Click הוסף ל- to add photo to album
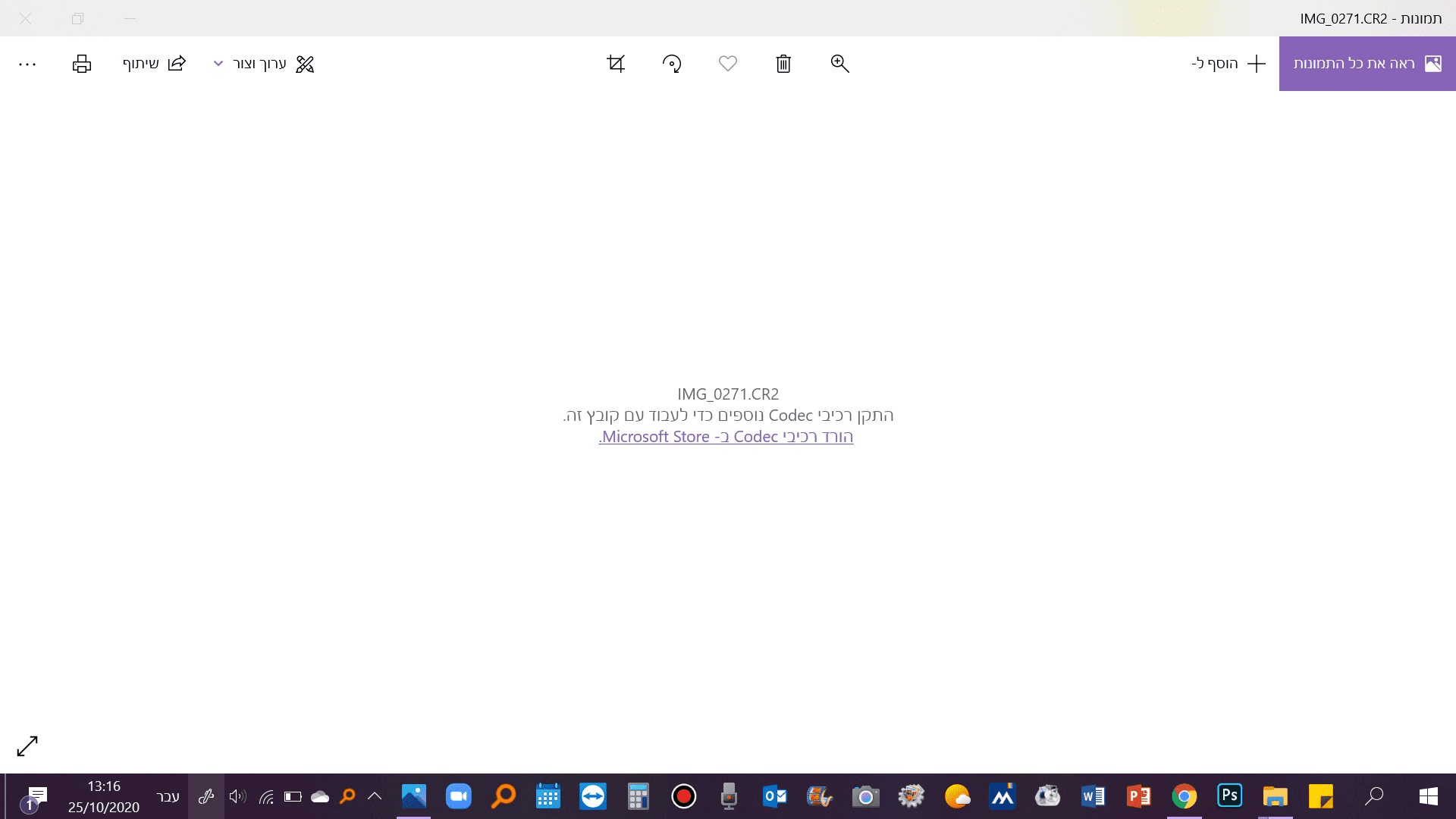Image resolution: width=1456 pixels, height=819 pixels. (x=1227, y=64)
